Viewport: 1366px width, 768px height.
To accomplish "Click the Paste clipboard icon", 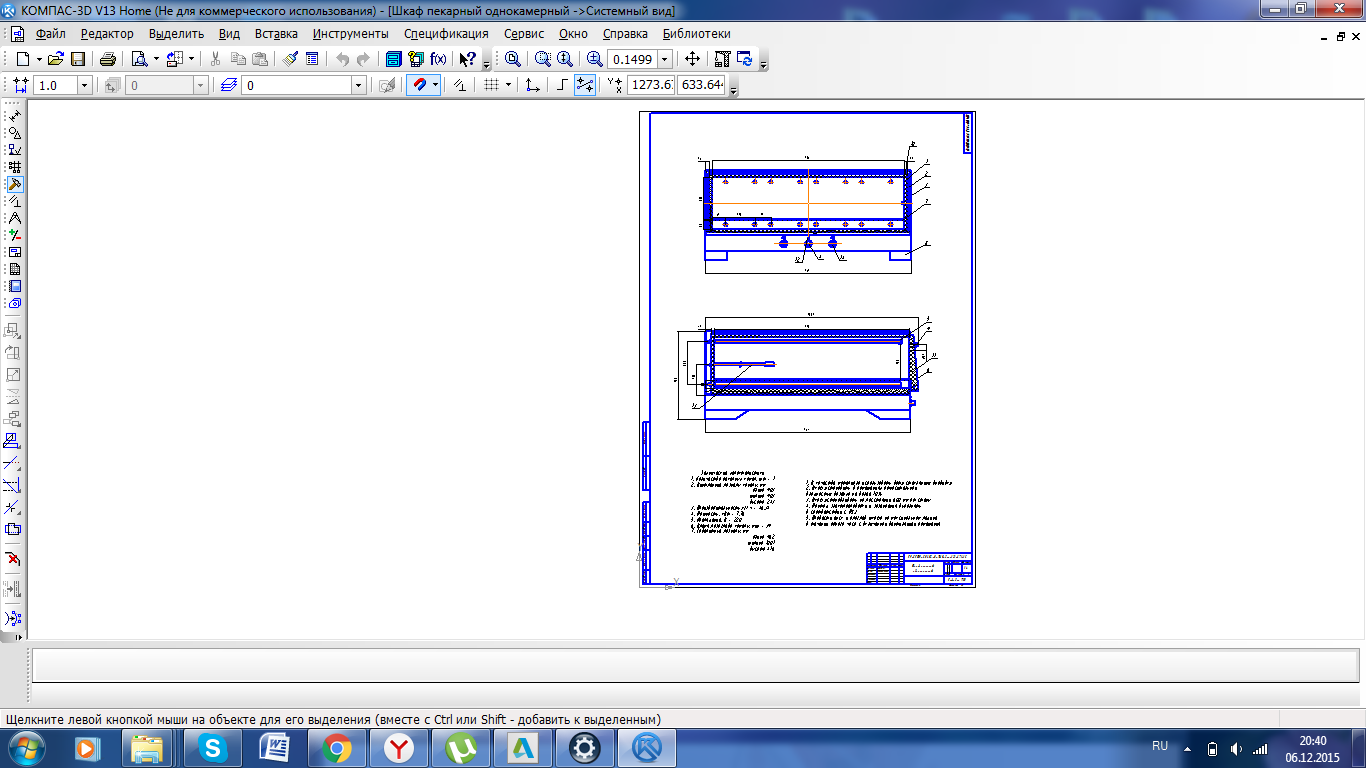I will (260, 59).
